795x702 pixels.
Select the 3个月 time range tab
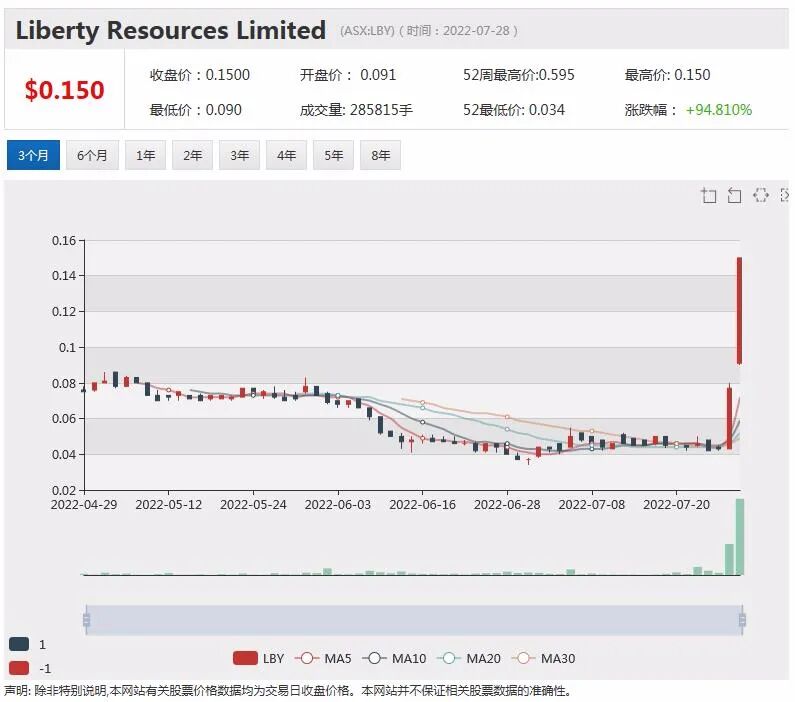[x=33, y=155]
